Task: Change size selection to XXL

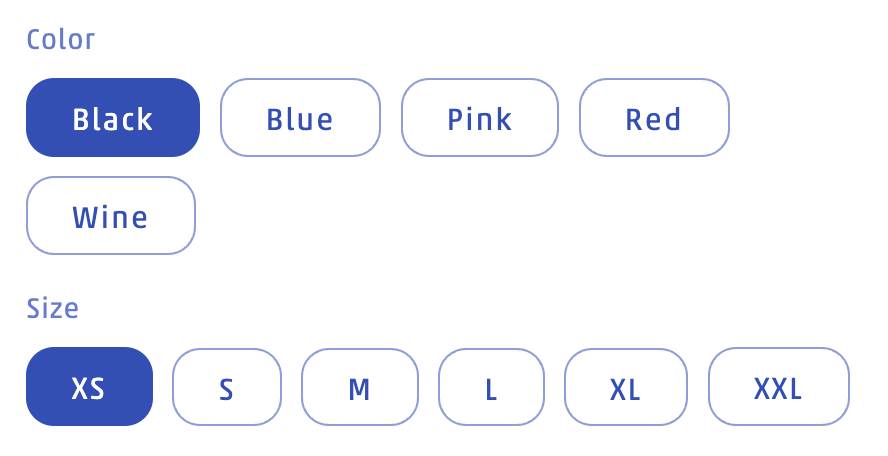Action: click(x=778, y=387)
